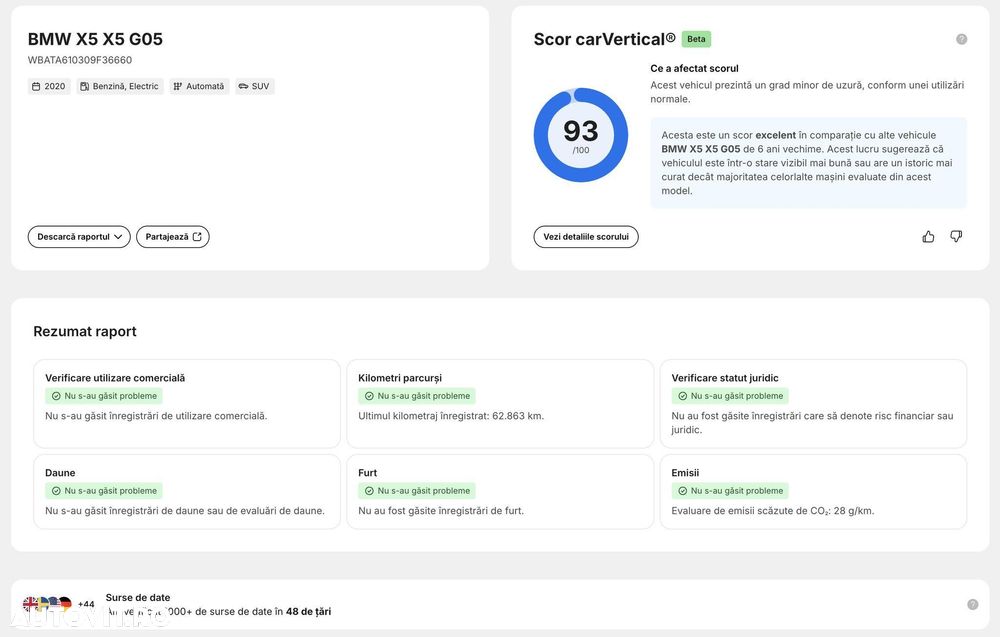
Task: Open the carVertical score help icon
Action: [x=962, y=40]
